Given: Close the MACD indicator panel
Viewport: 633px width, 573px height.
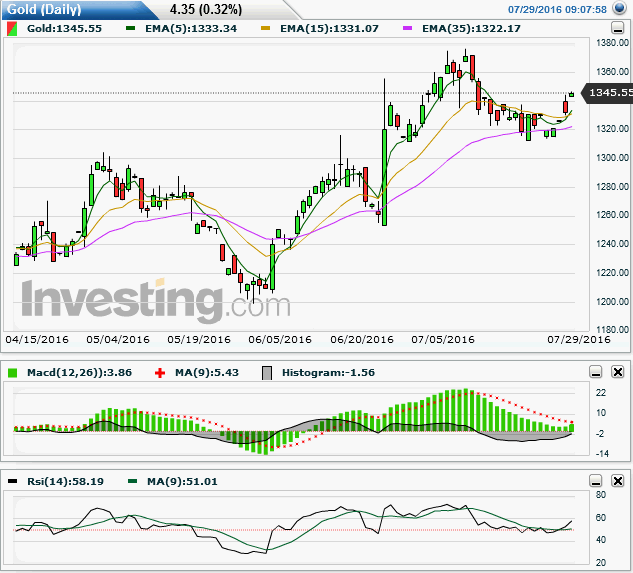Looking at the screenshot, I should [618, 372].
